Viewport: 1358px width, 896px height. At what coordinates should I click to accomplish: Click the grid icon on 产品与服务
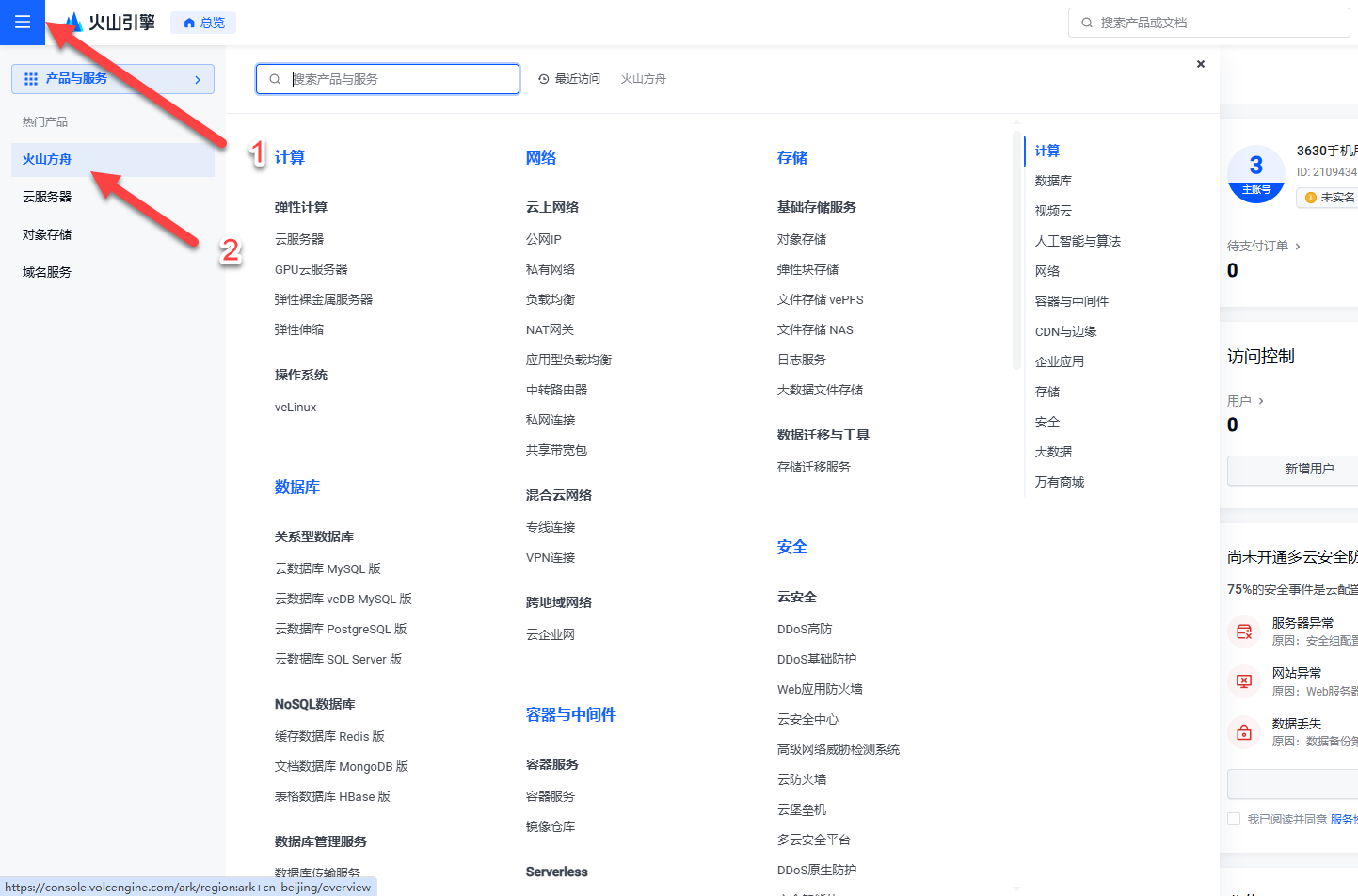(x=30, y=79)
